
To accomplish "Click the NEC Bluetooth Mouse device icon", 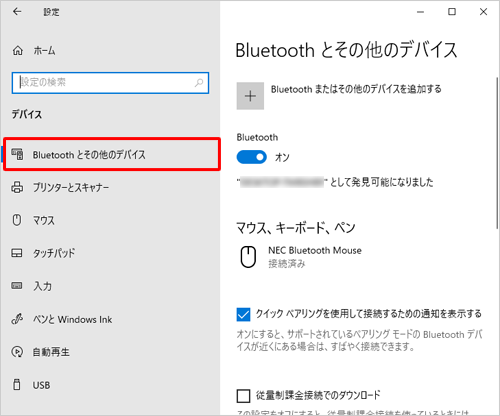I will coord(248,257).
